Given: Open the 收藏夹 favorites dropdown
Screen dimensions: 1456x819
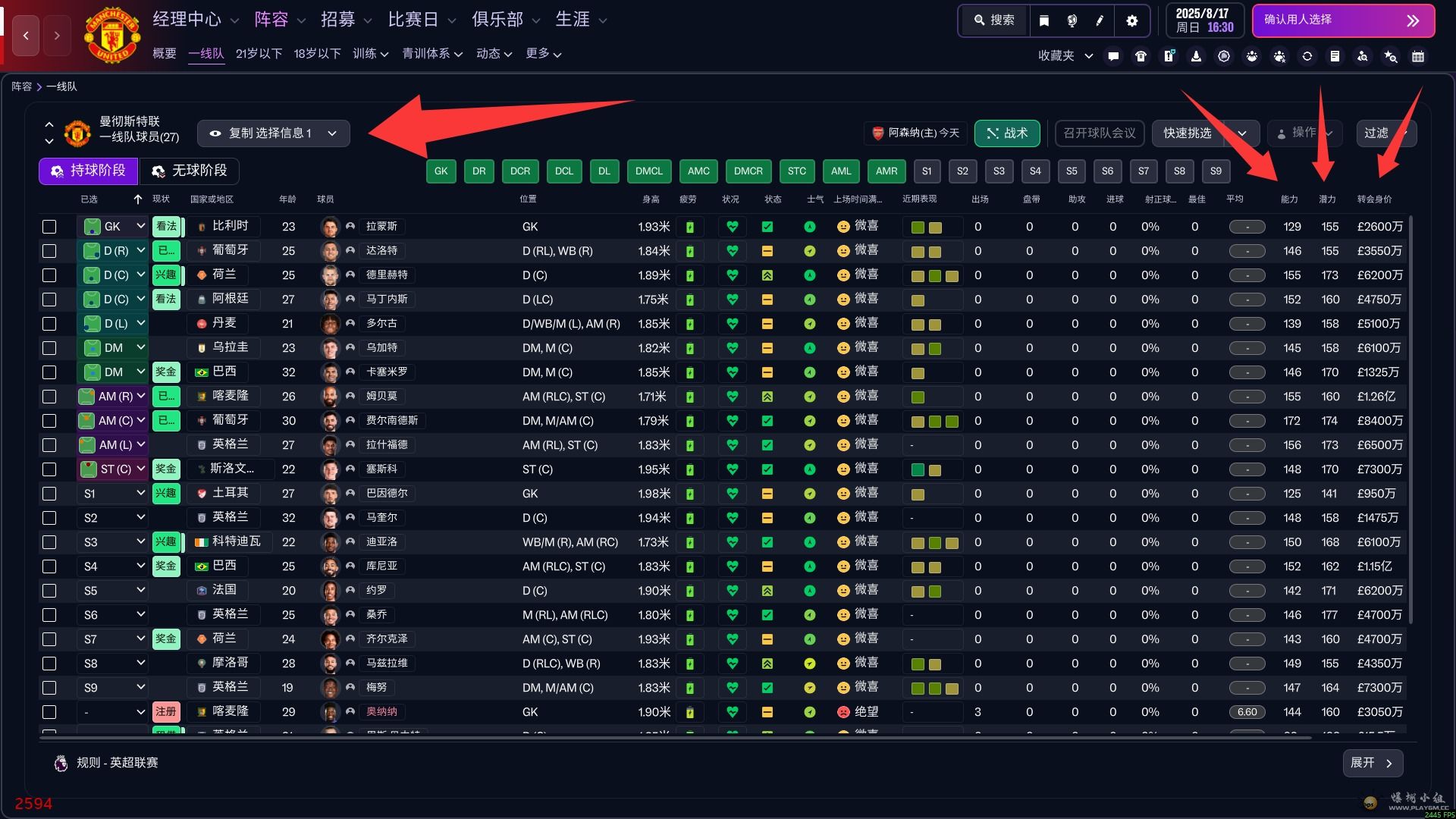Looking at the screenshot, I should (x=1065, y=56).
